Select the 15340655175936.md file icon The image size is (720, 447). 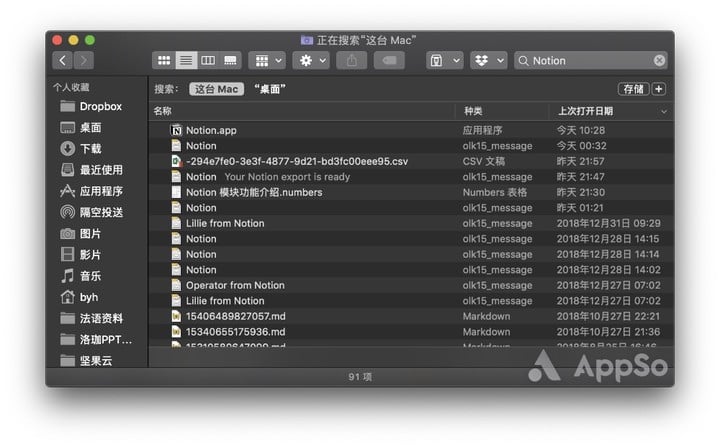[176, 332]
